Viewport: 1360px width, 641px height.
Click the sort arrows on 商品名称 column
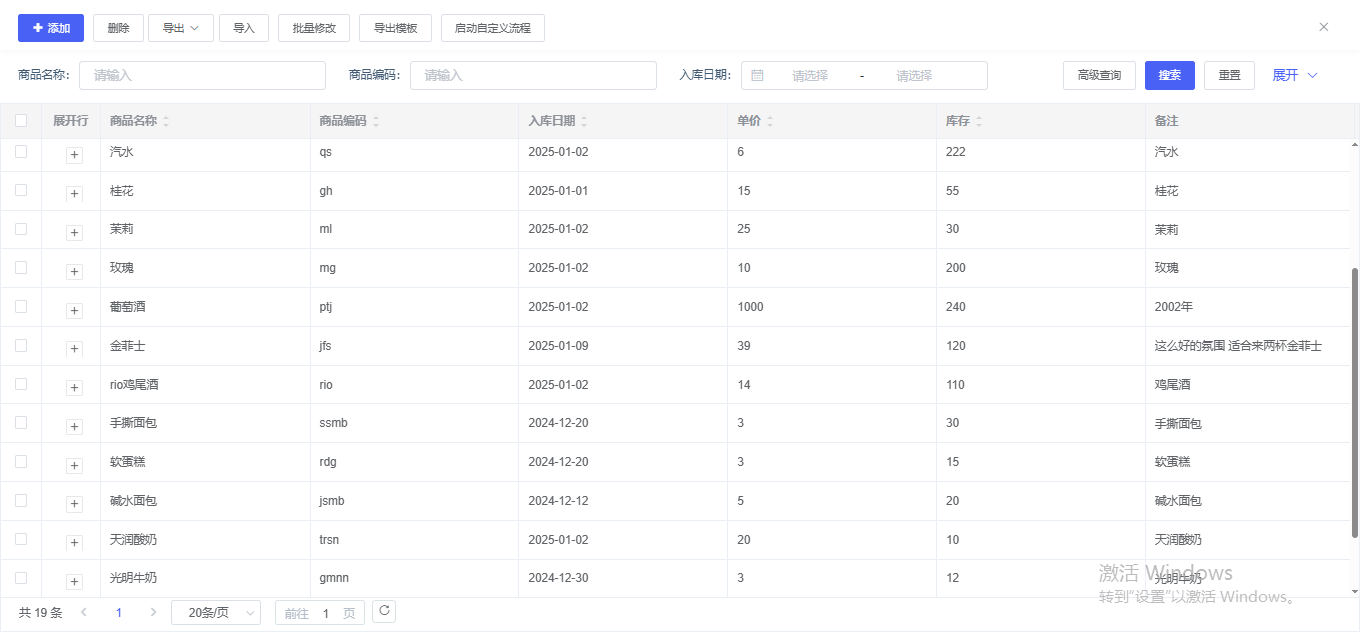[166, 121]
